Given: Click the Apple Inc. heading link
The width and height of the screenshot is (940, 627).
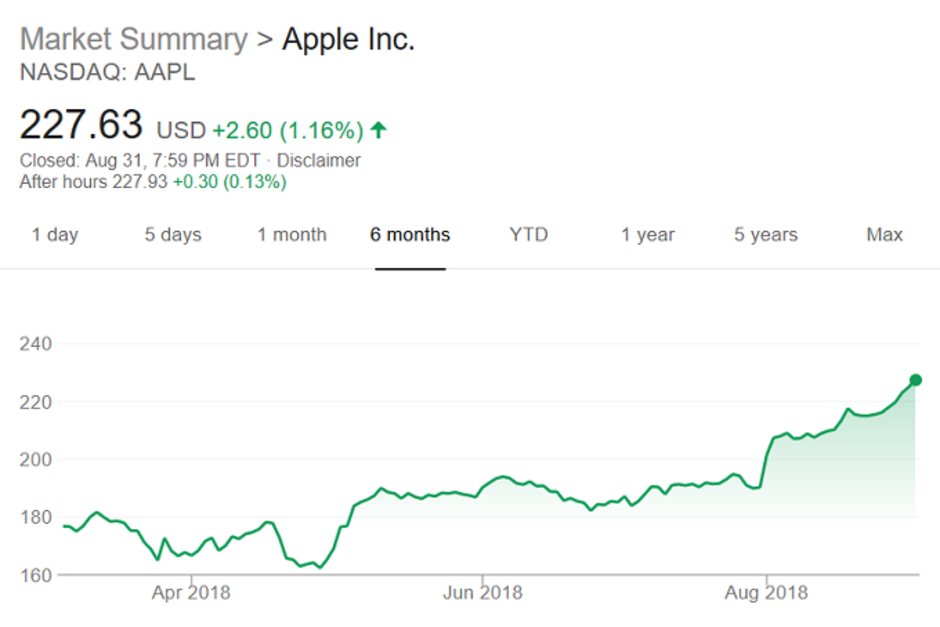Looking at the screenshot, I should click(x=351, y=38).
